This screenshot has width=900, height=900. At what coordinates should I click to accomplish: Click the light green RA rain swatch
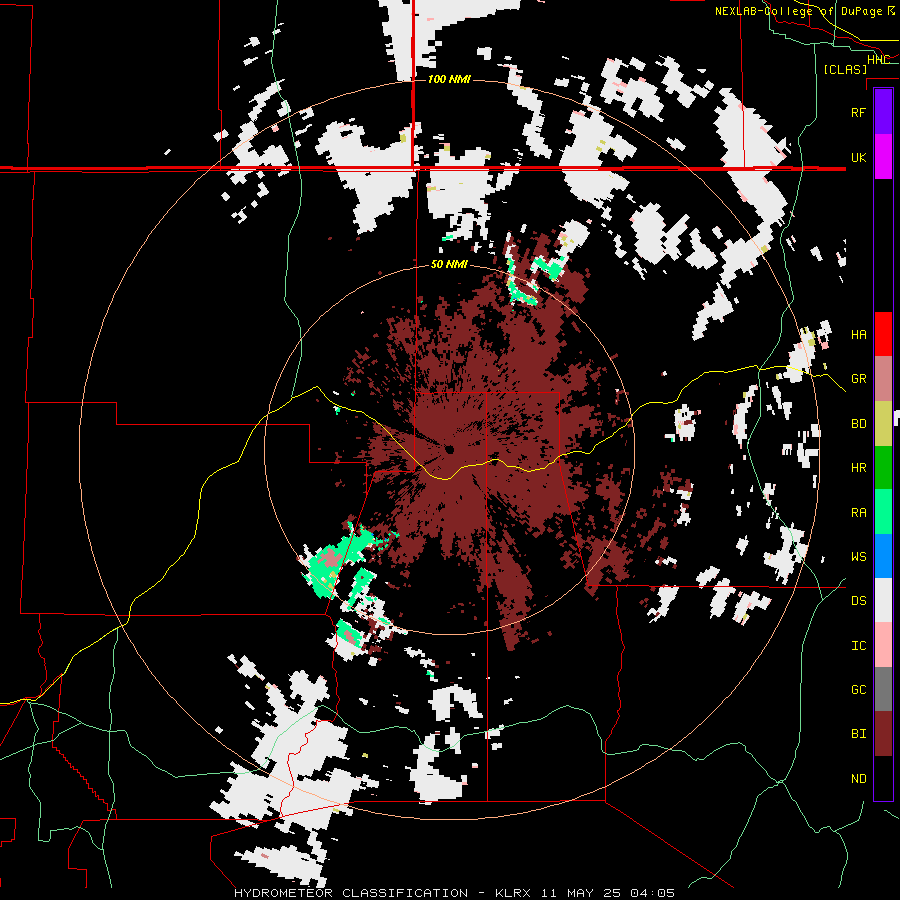point(883,512)
